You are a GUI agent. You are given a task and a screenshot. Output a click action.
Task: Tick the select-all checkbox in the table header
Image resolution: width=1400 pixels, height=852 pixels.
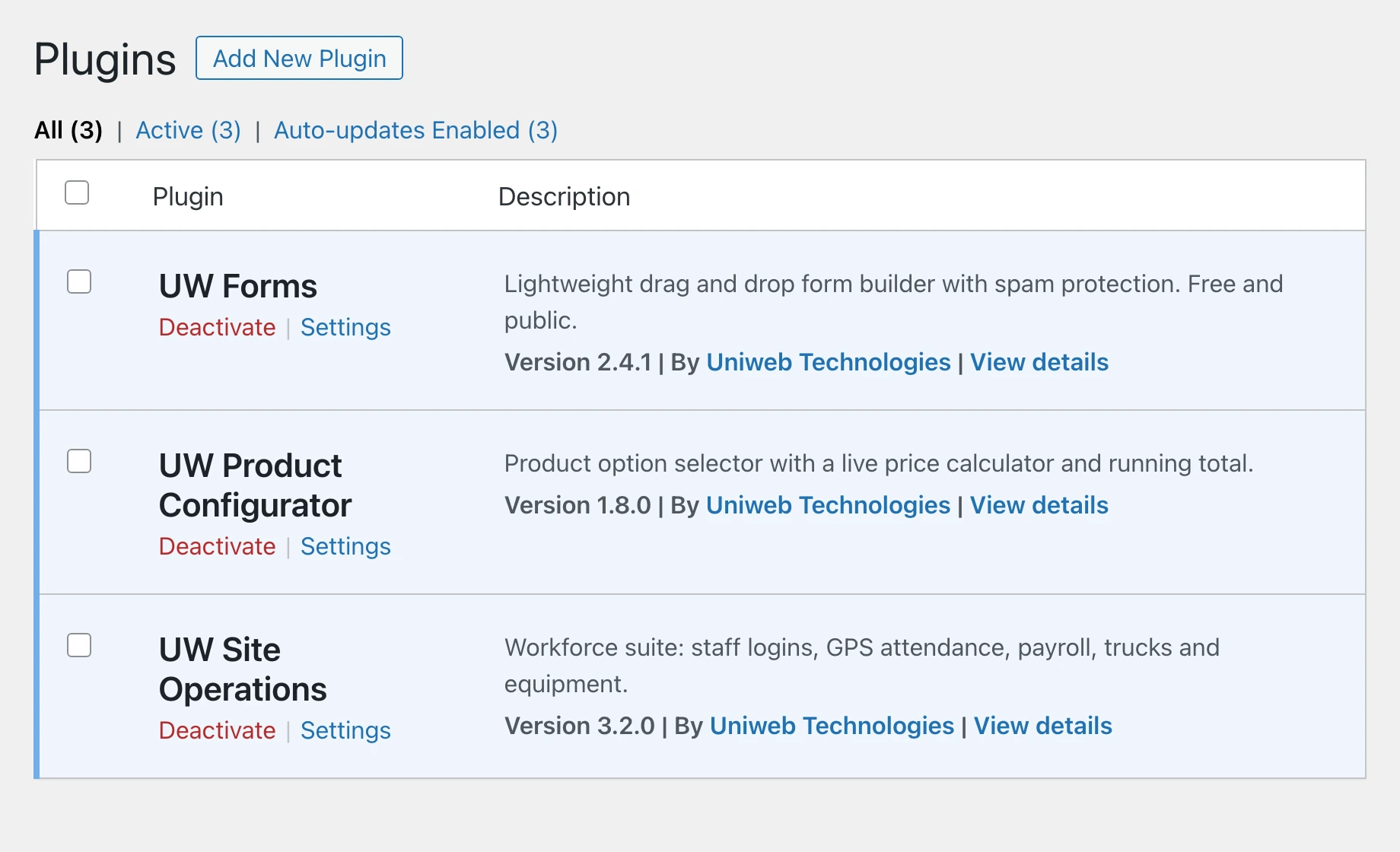click(77, 192)
